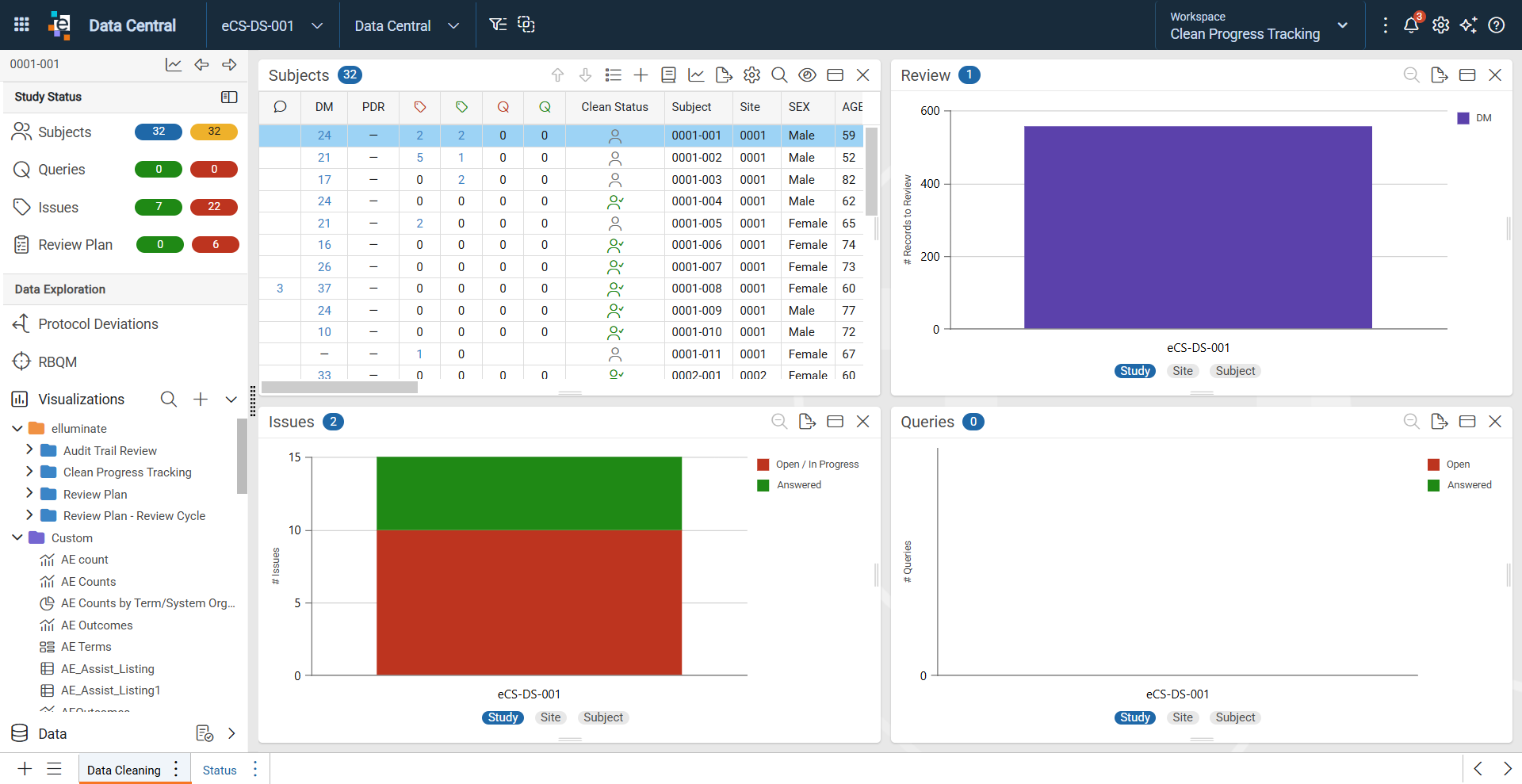Viewport: 1522px width, 784px height.
Task: Click the Subjects table horizontal scrollbar
Action: coord(339,387)
